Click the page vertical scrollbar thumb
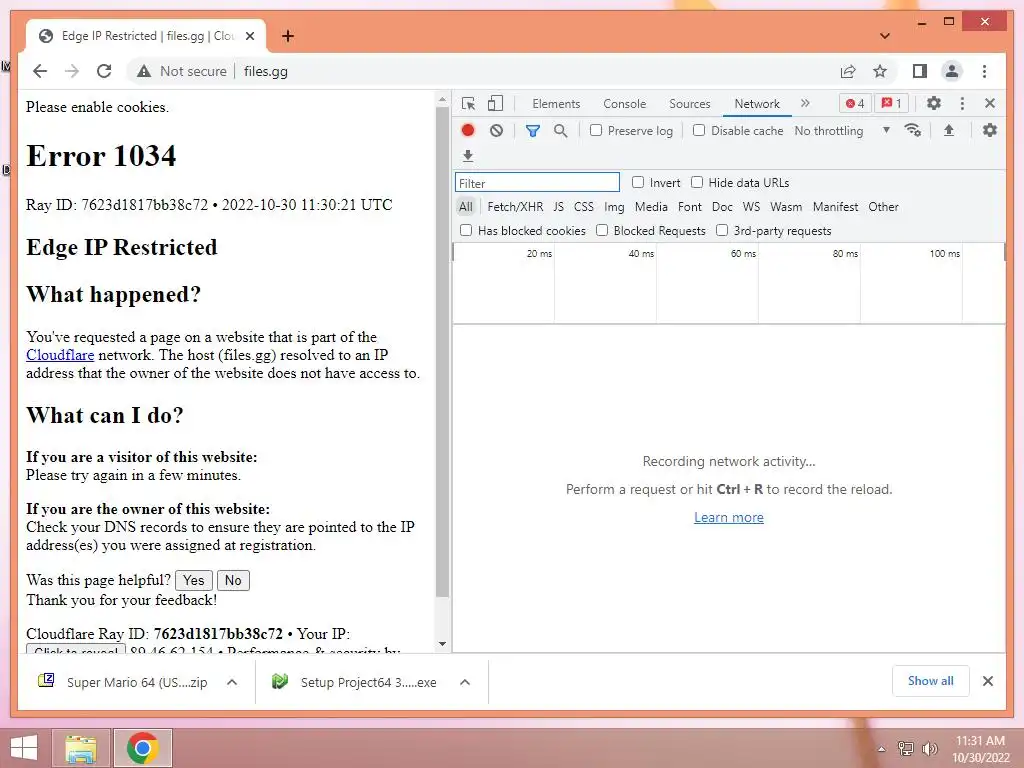 442,353
